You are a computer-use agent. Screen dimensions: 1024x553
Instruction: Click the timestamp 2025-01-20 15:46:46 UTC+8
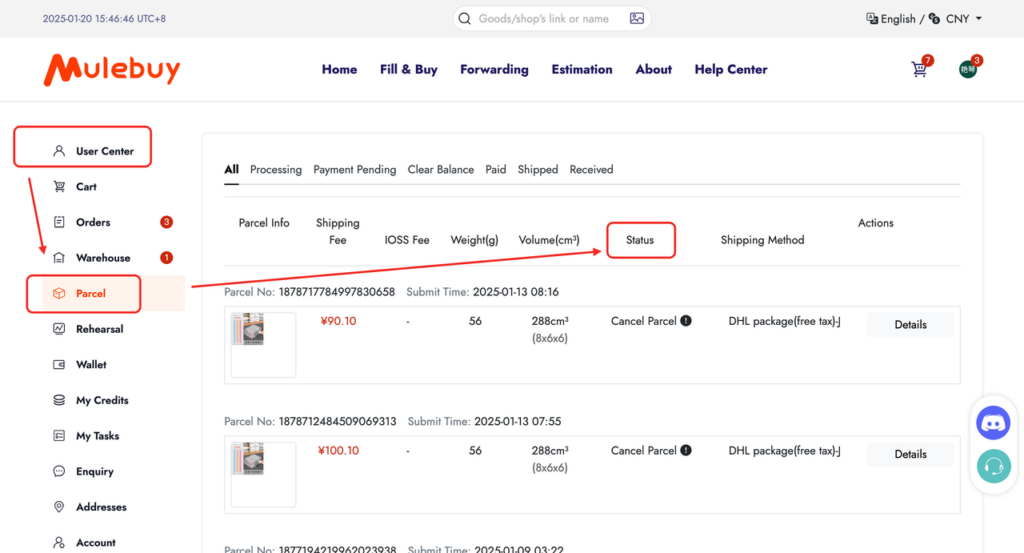104,18
